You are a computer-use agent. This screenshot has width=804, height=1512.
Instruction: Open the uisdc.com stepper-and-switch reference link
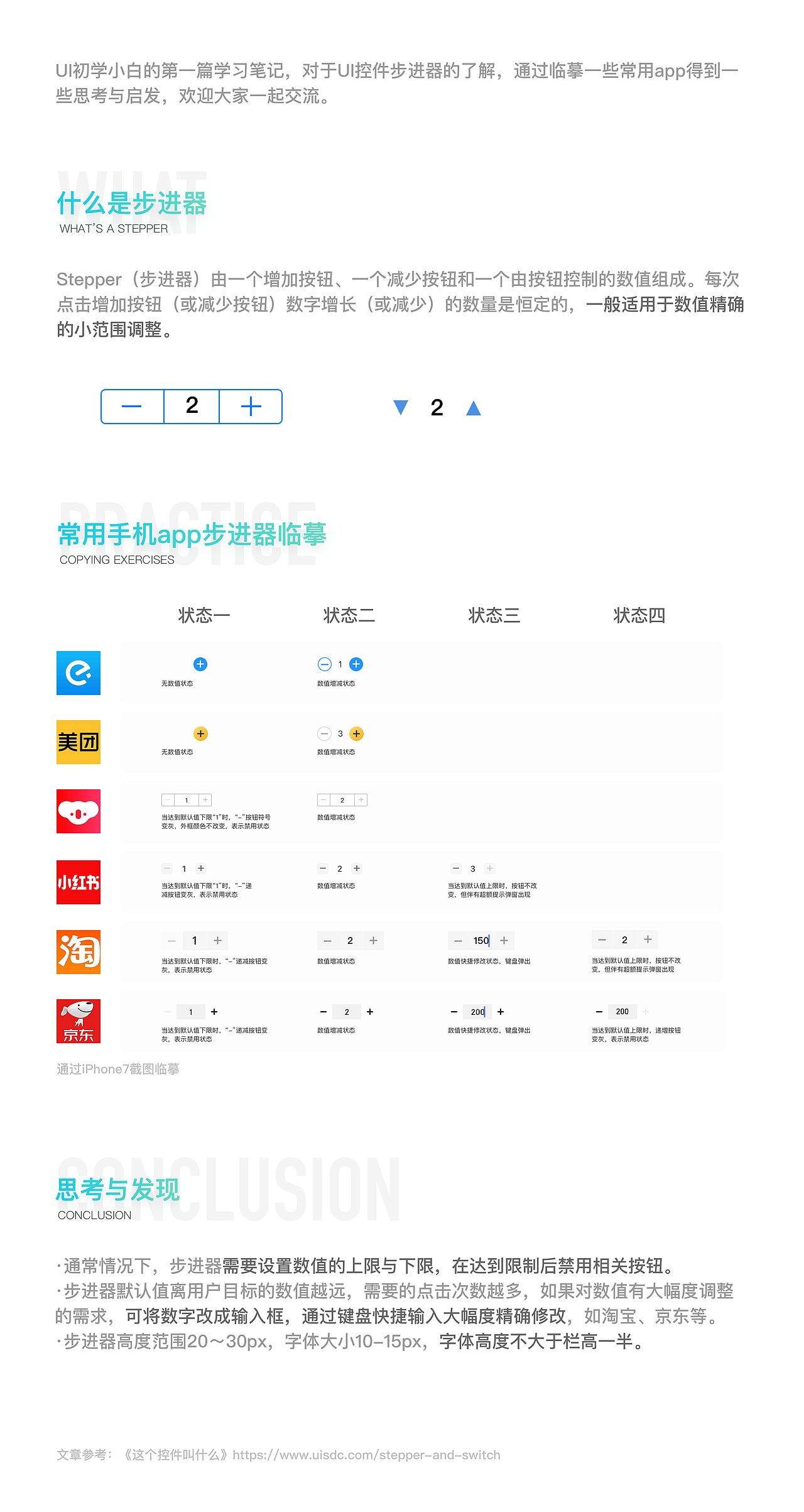coord(367,1455)
